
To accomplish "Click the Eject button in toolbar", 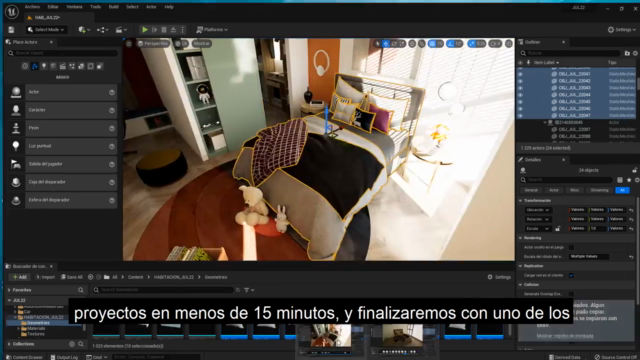I will [173, 30].
